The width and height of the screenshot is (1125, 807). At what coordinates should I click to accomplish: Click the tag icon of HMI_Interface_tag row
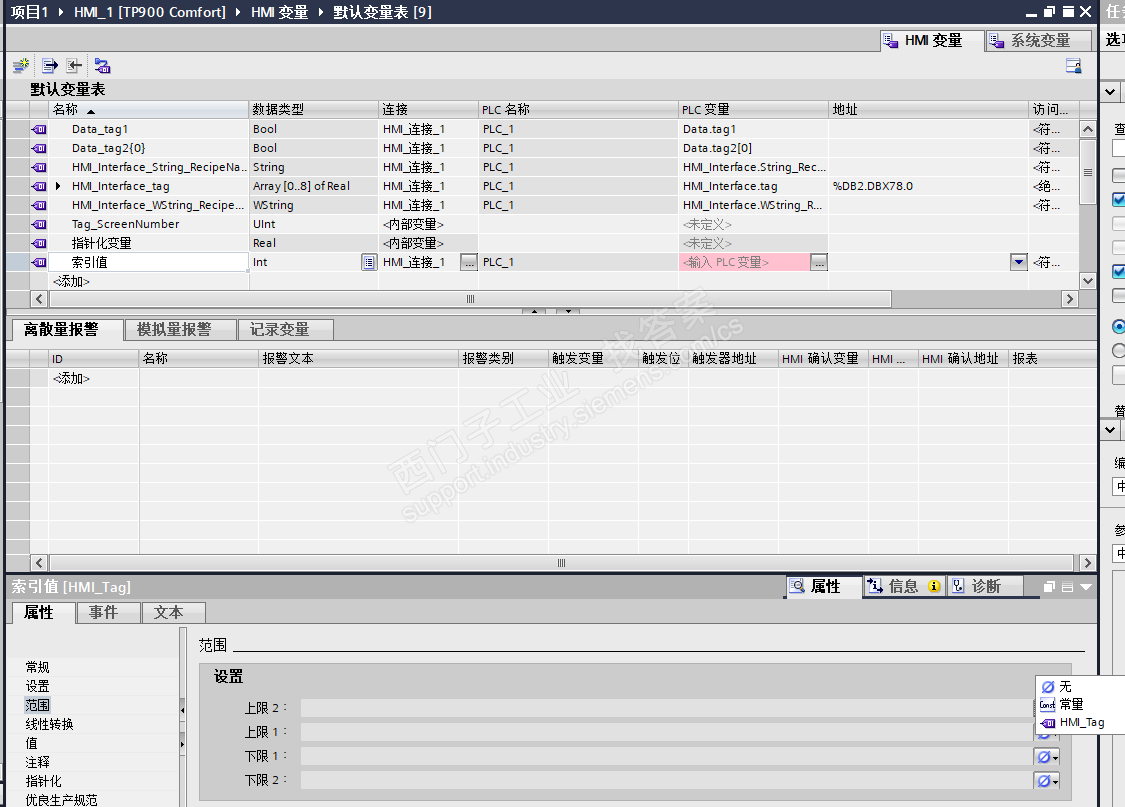coord(39,186)
